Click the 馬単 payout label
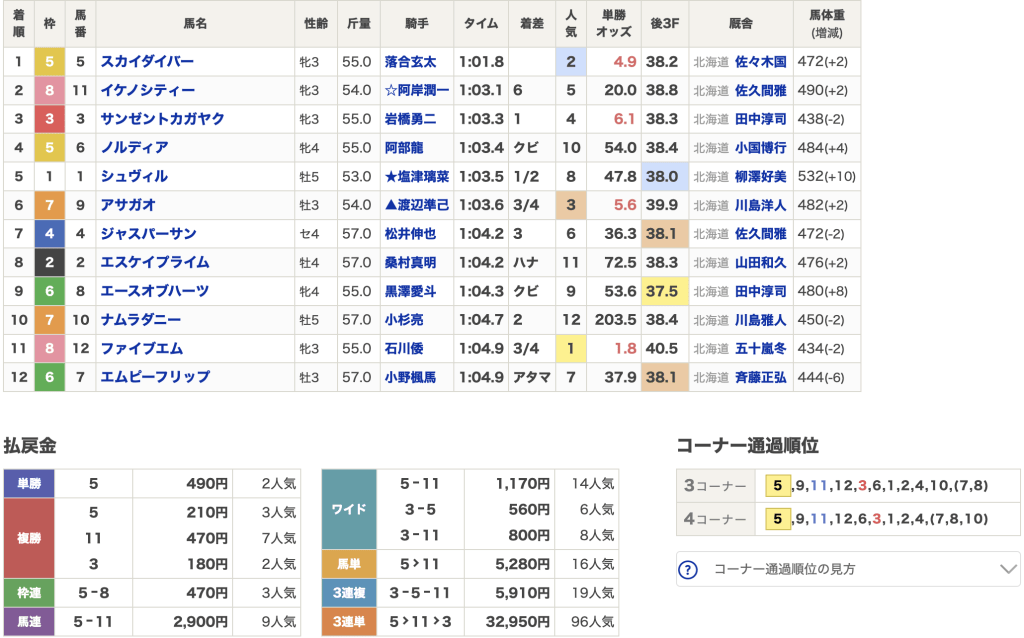This screenshot has width=1024, height=638. coord(349,564)
